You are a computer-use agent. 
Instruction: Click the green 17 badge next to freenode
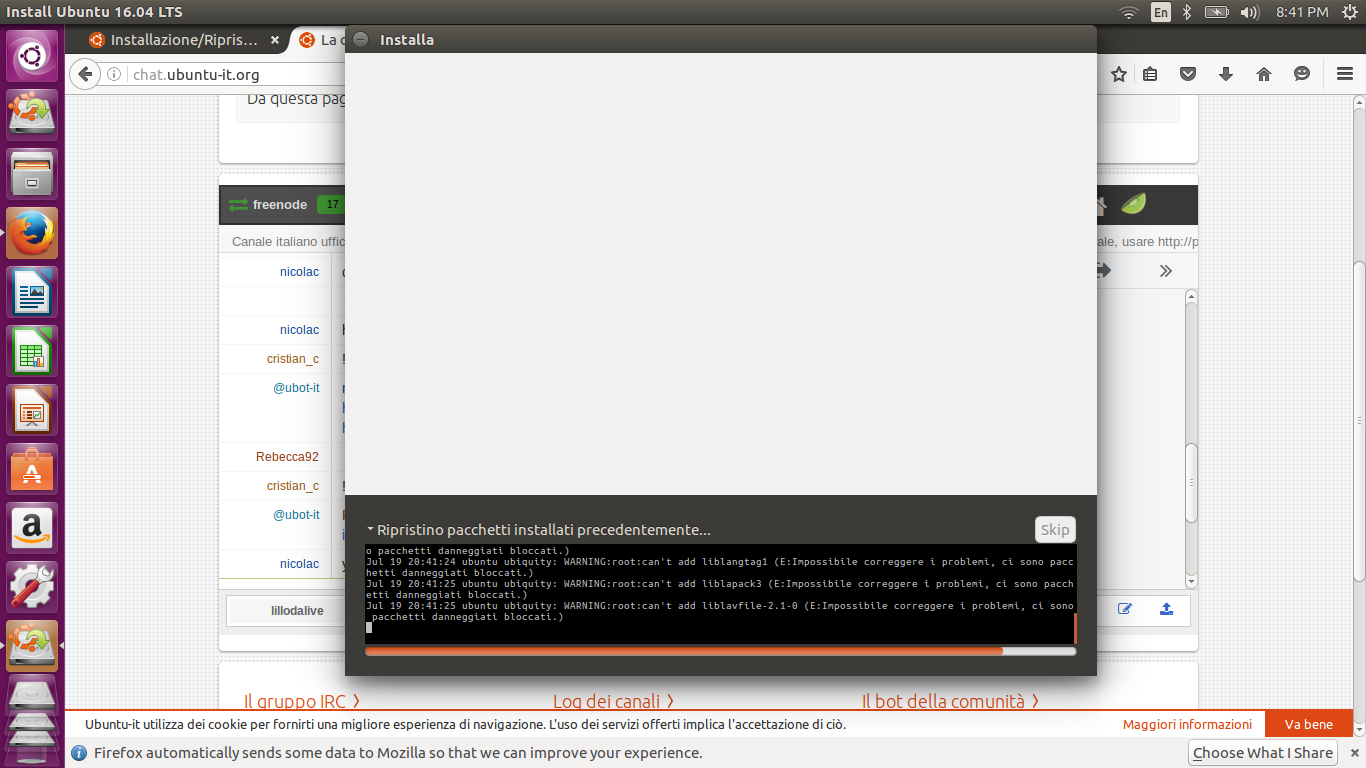(332, 205)
